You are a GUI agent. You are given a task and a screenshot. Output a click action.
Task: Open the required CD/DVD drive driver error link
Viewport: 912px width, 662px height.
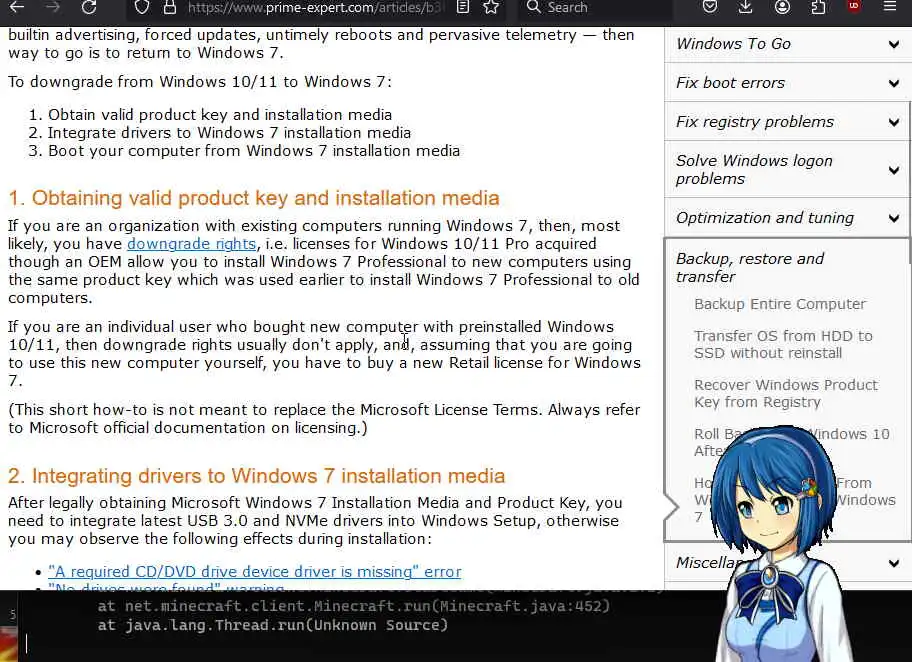tap(255, 572)
